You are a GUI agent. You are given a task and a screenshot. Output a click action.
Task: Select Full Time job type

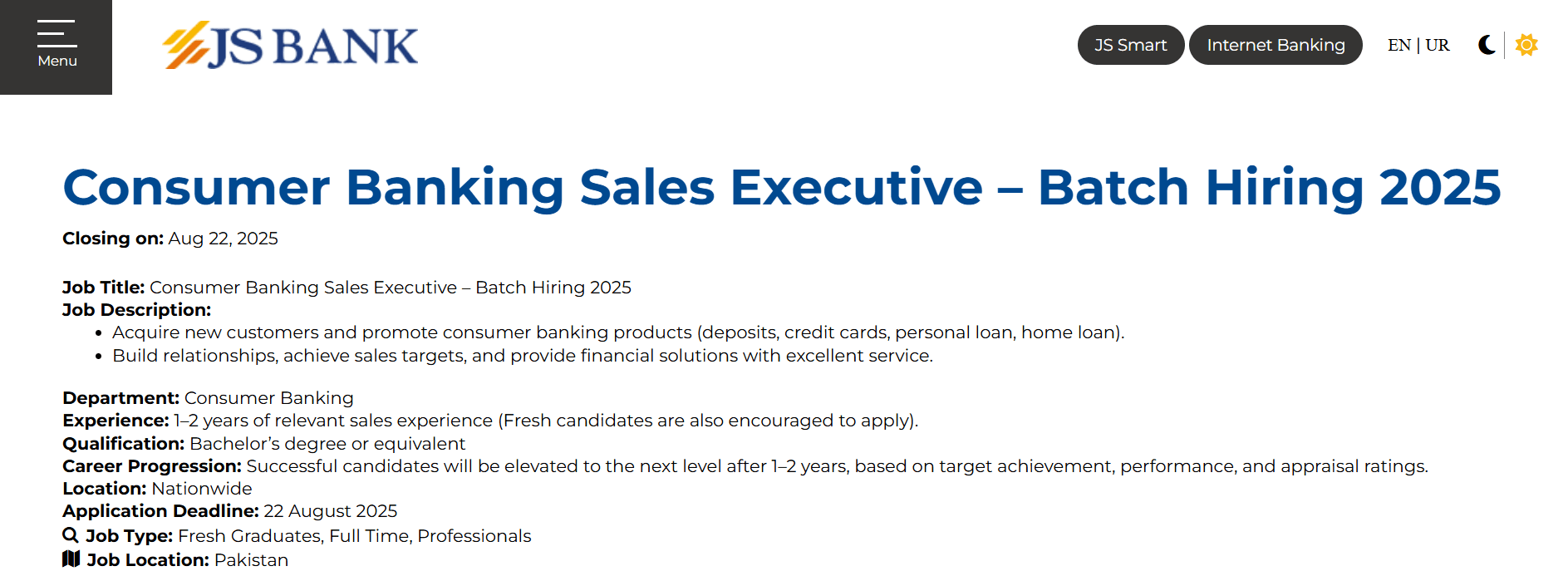coord(371,536)
